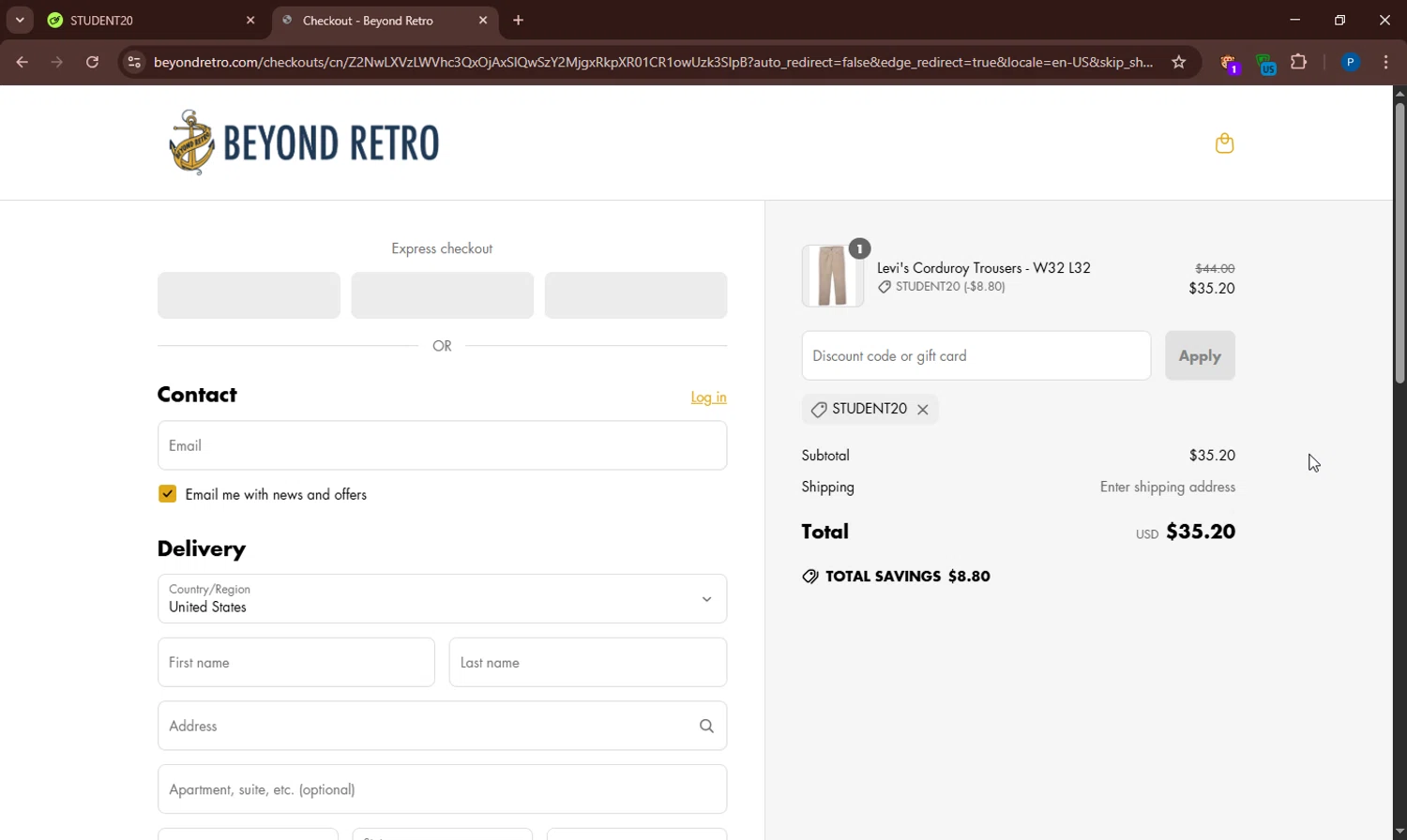Click the TOTAL SAVINGS $8.80 text
The image size is (1407, 840).
907,577
